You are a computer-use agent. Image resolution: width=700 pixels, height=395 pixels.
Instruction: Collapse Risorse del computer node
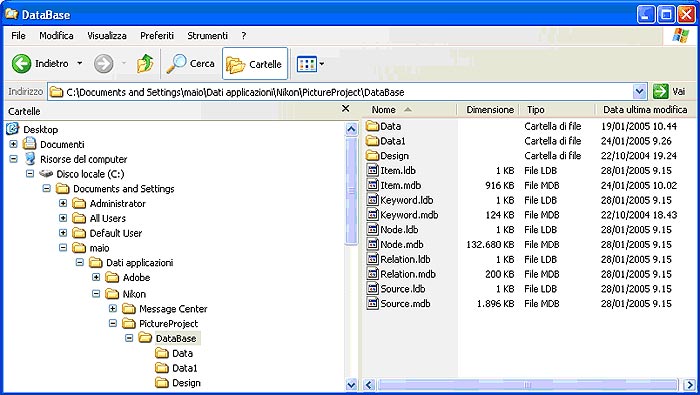click(13, 159)
